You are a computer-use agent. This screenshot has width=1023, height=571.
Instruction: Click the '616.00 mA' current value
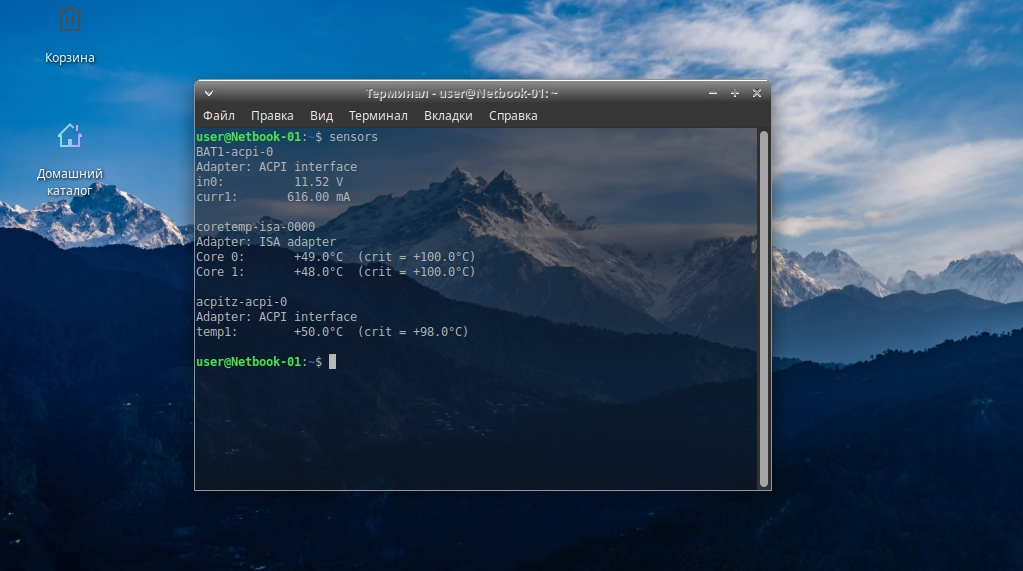(318, 196)
